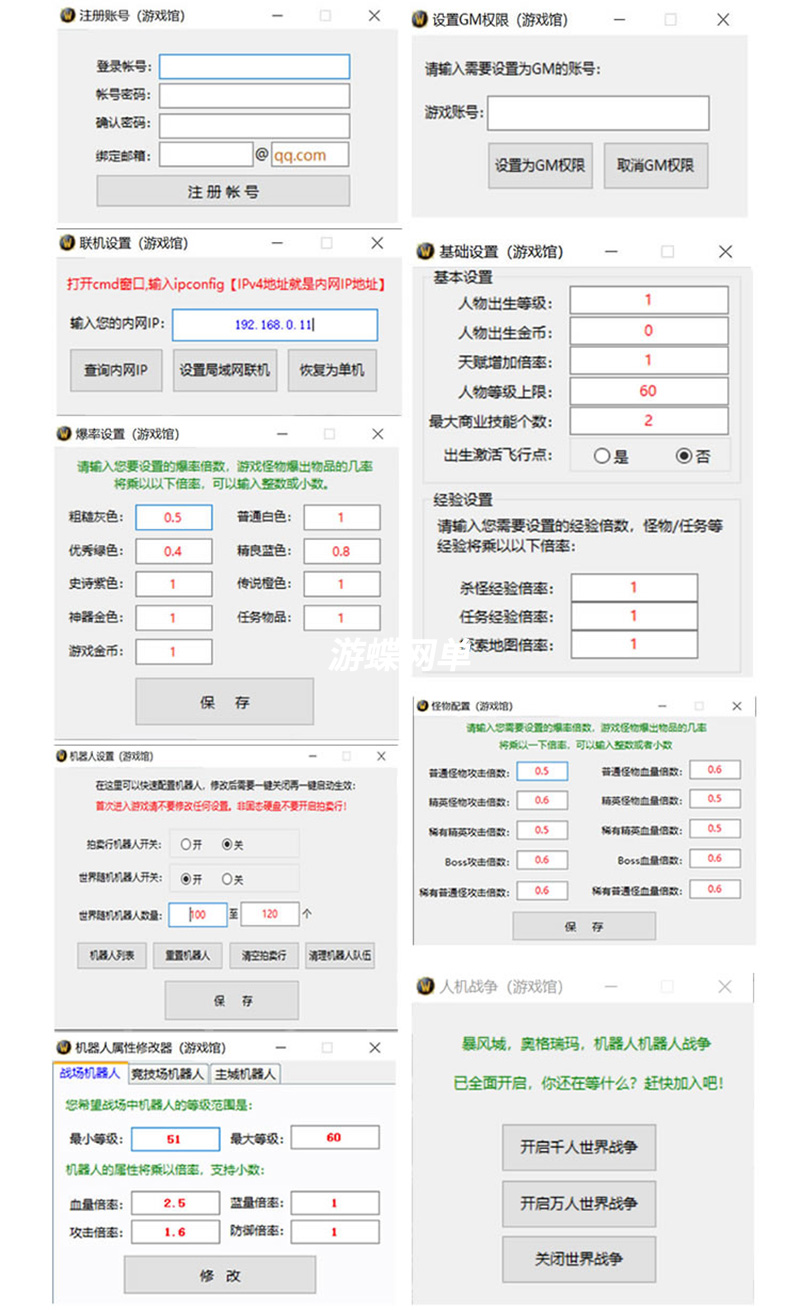Click the 任务经验倍率 field
This screenshot has width=800, height=1310.
point(633,616)
